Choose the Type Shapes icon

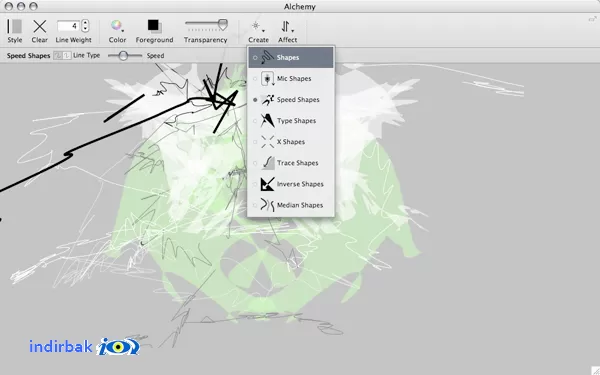tap(267, 121)
